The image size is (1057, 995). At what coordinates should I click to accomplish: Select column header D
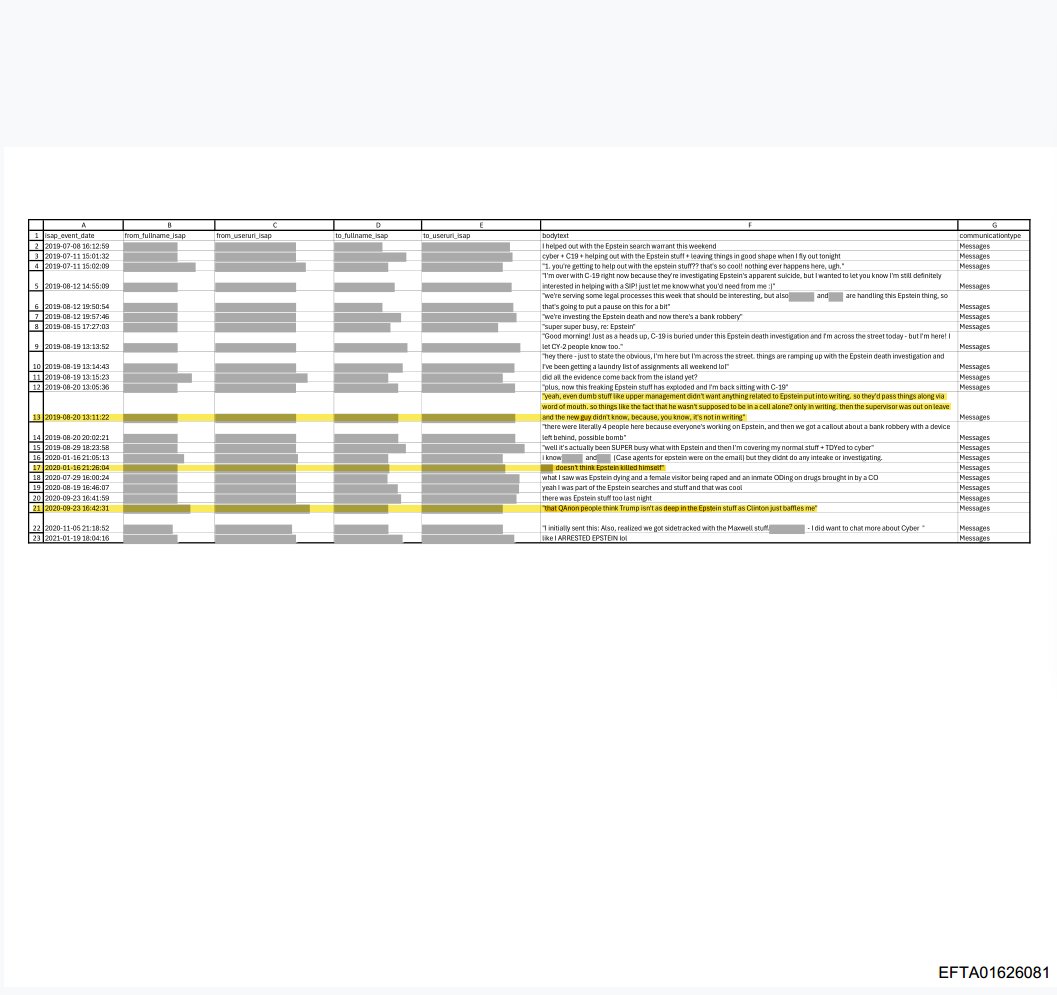pyautogui.click(x=378, y=225)
